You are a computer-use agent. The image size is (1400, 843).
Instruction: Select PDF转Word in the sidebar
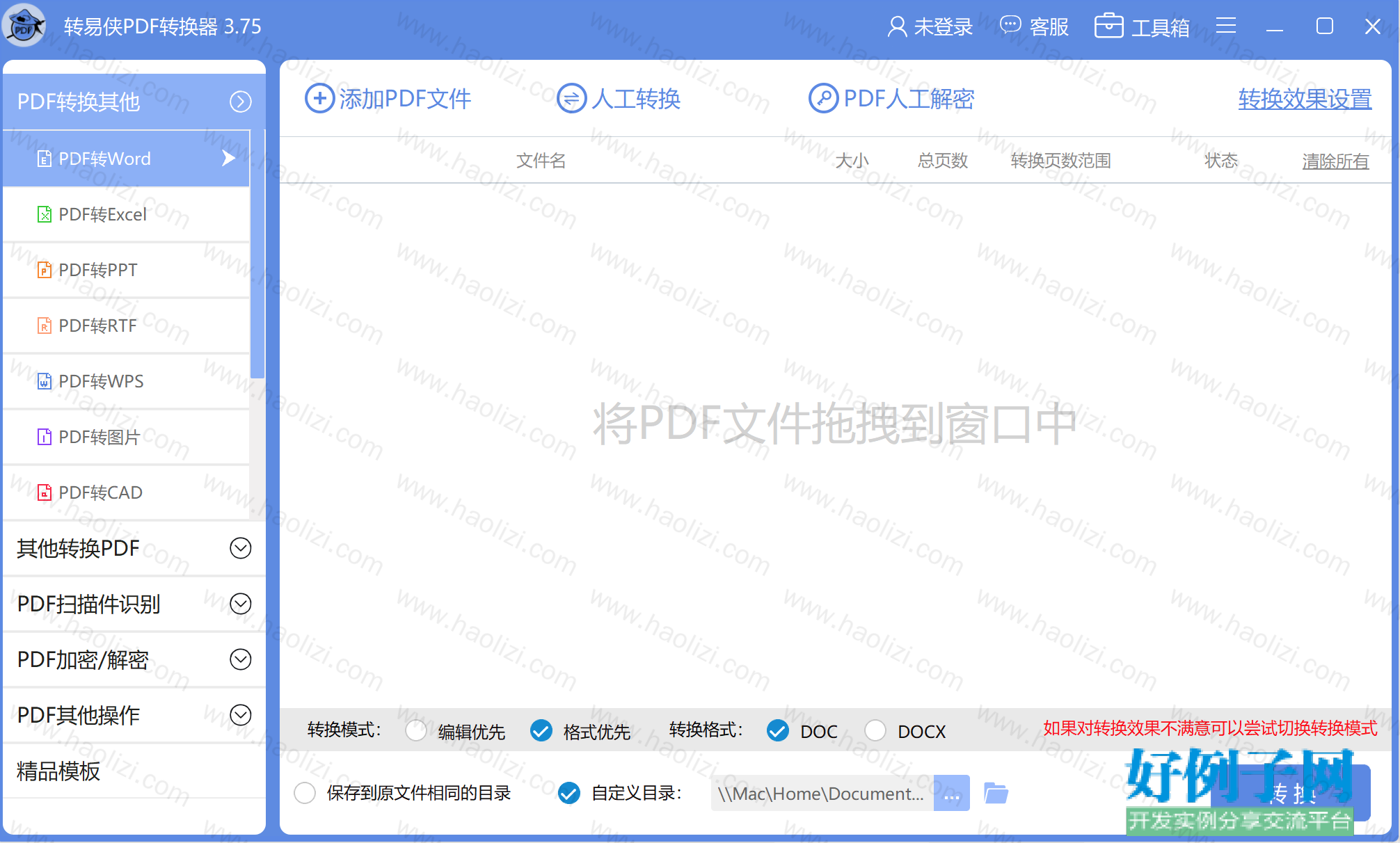click(127, 159)
